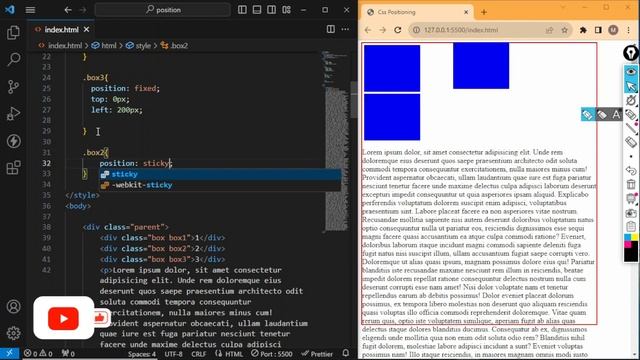Close the index.html editor tab
The width and height of the screenshot is (640, 360).
(x=87, y=29)
